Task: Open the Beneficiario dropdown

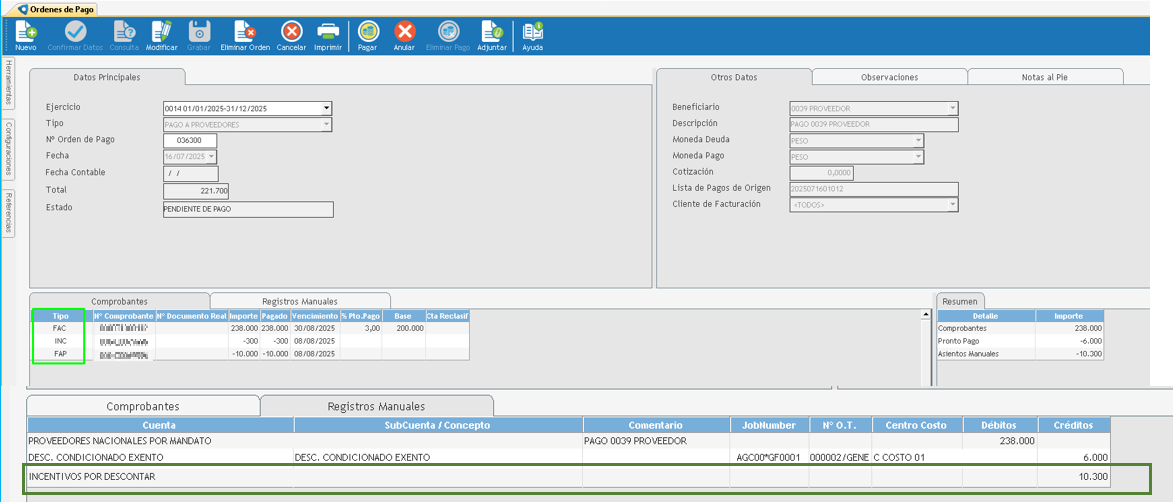Action: [x=952, y=108]
